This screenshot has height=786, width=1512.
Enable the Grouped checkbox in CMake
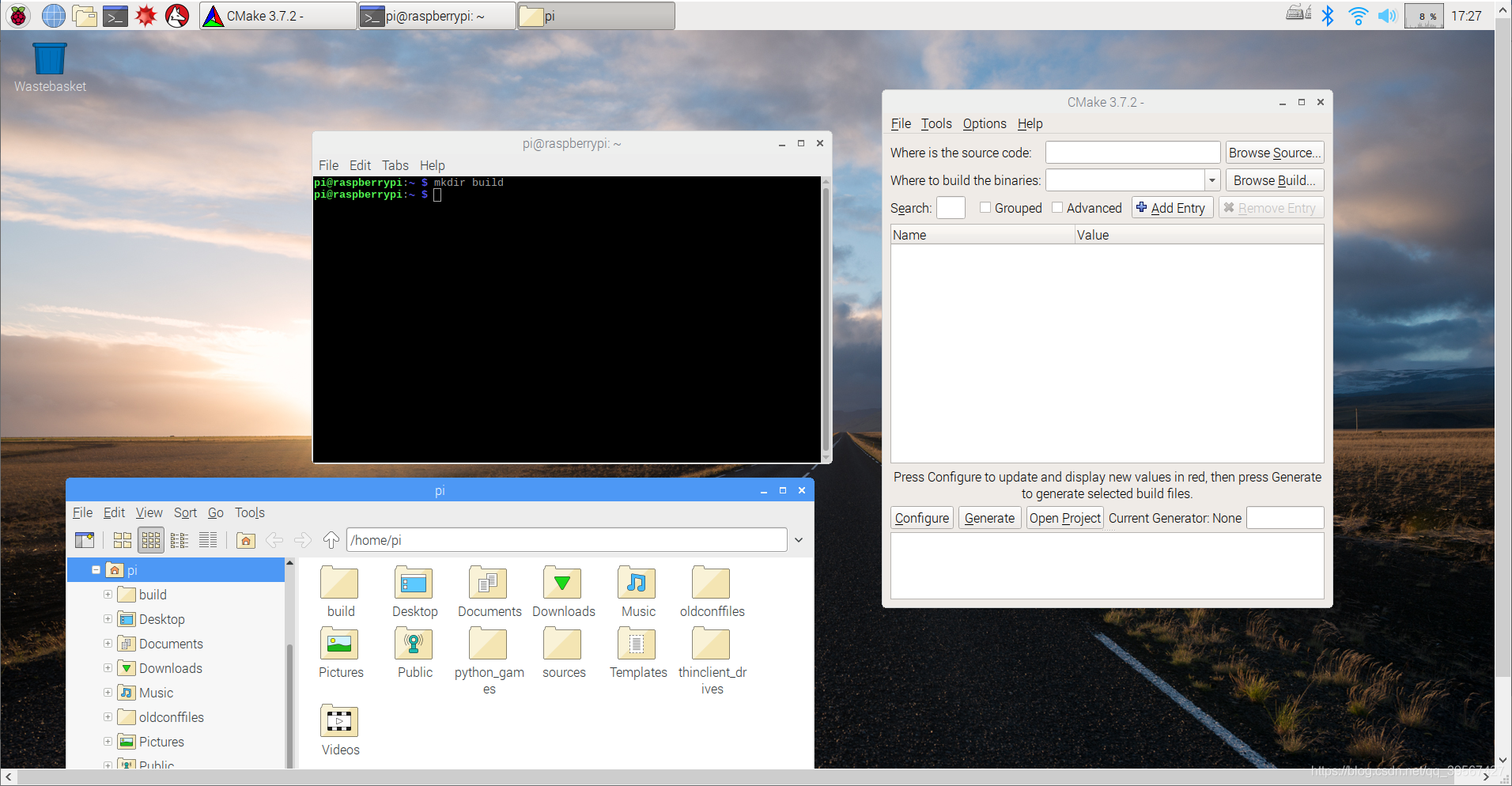(985, 207)
